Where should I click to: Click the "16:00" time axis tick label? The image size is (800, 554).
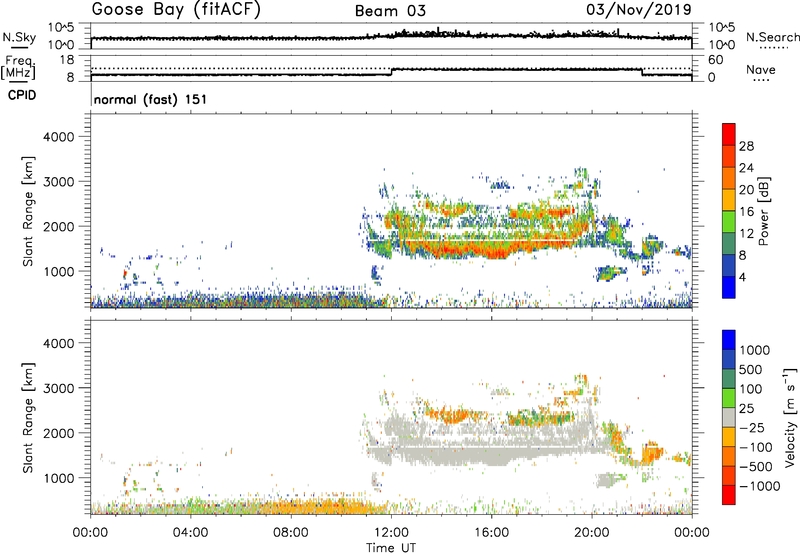click(491, 533)
